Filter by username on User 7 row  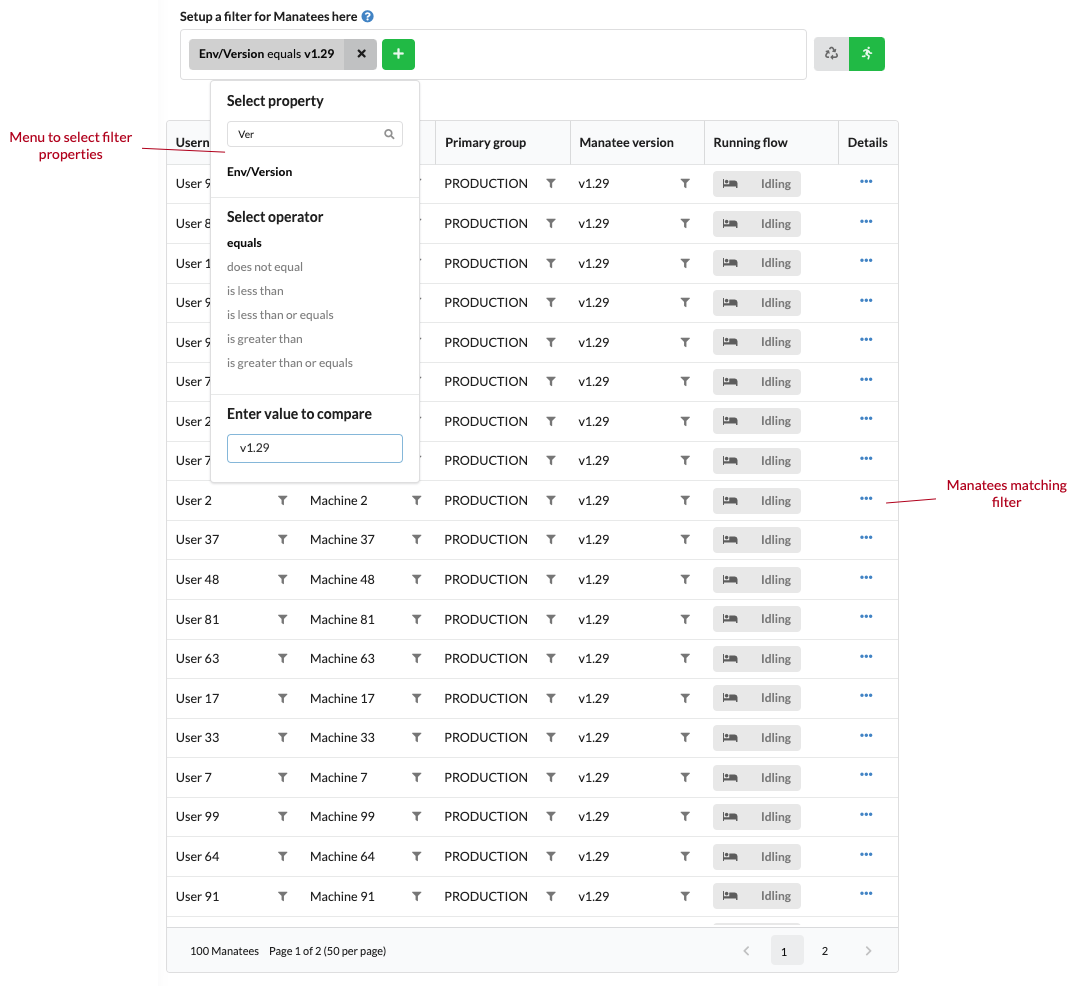(283, 778)
